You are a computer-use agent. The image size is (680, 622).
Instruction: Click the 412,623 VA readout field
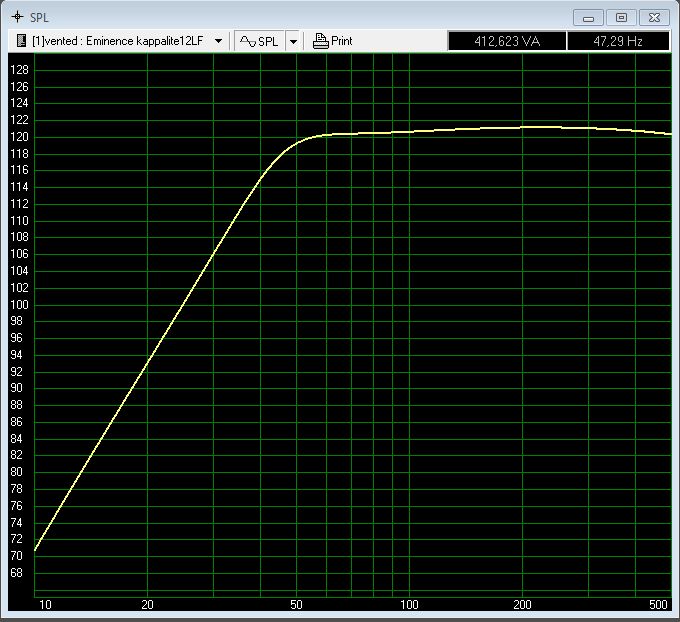(505, 41)
